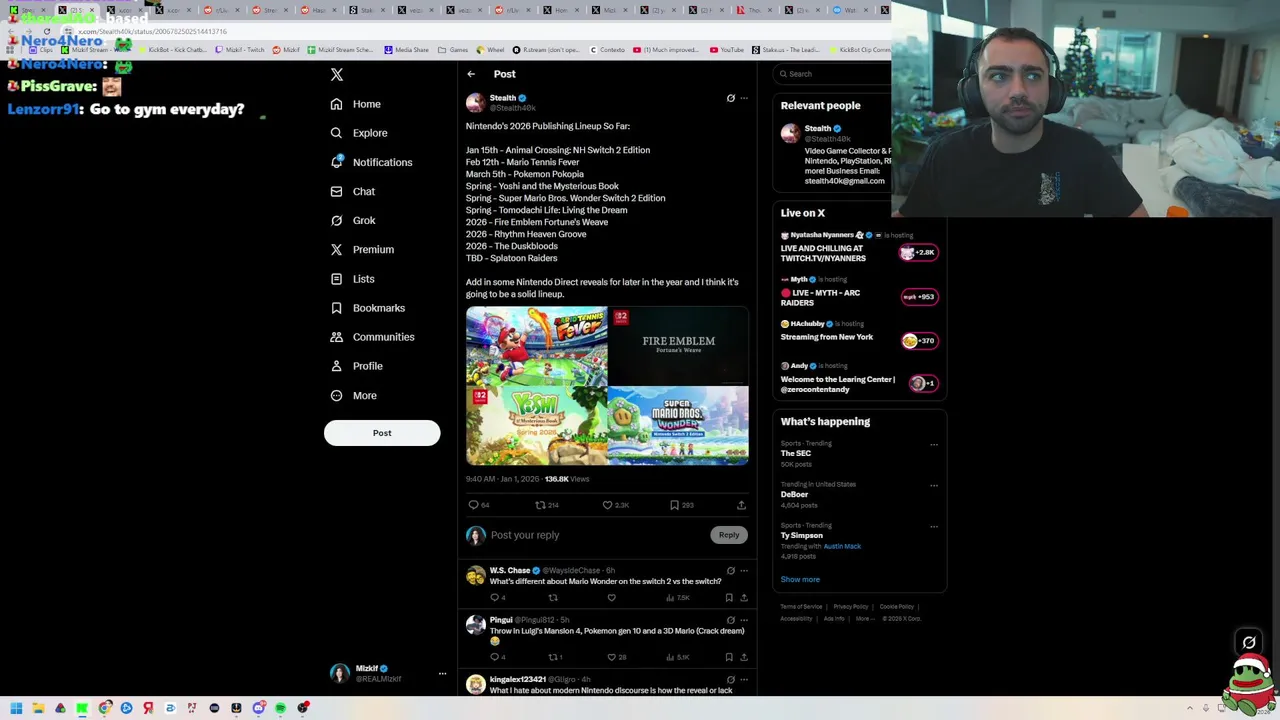Like W.S. Chase's comment
Image resolution: width=1280 pixels, height=720 pixels.
pyautogui.click(x=611, y=597)
